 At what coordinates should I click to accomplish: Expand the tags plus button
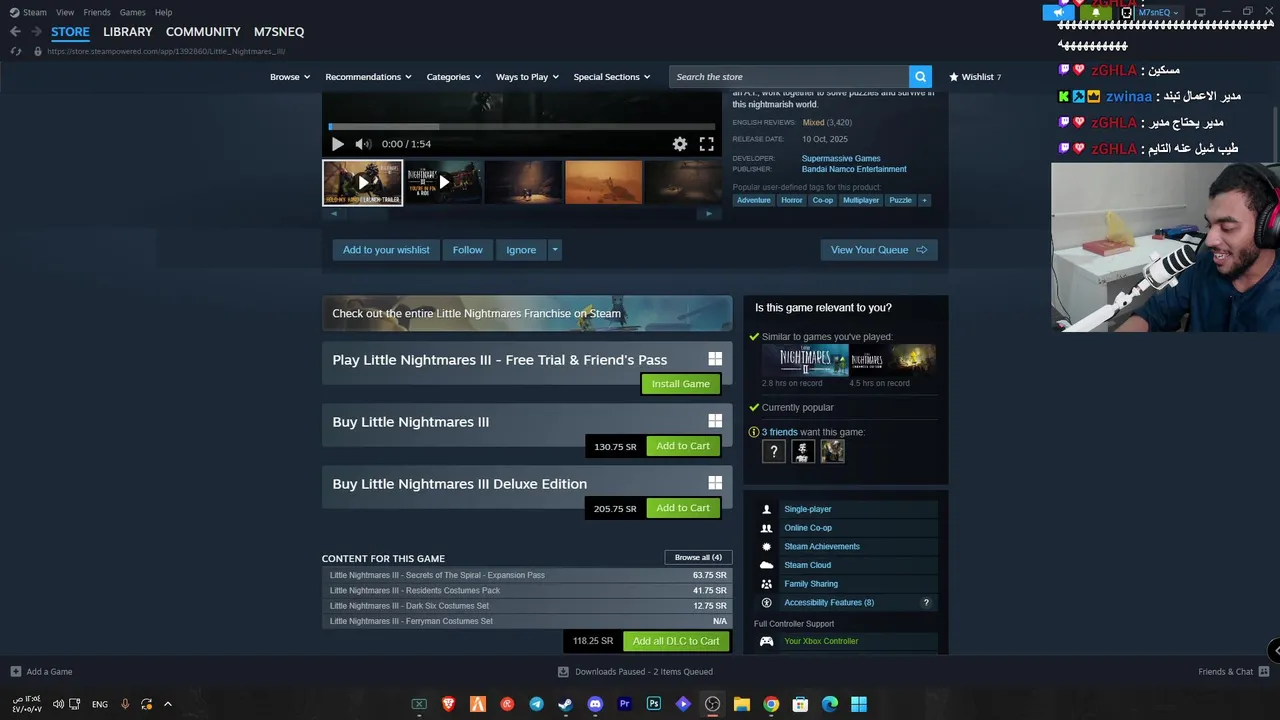click(x=924, y=200)
